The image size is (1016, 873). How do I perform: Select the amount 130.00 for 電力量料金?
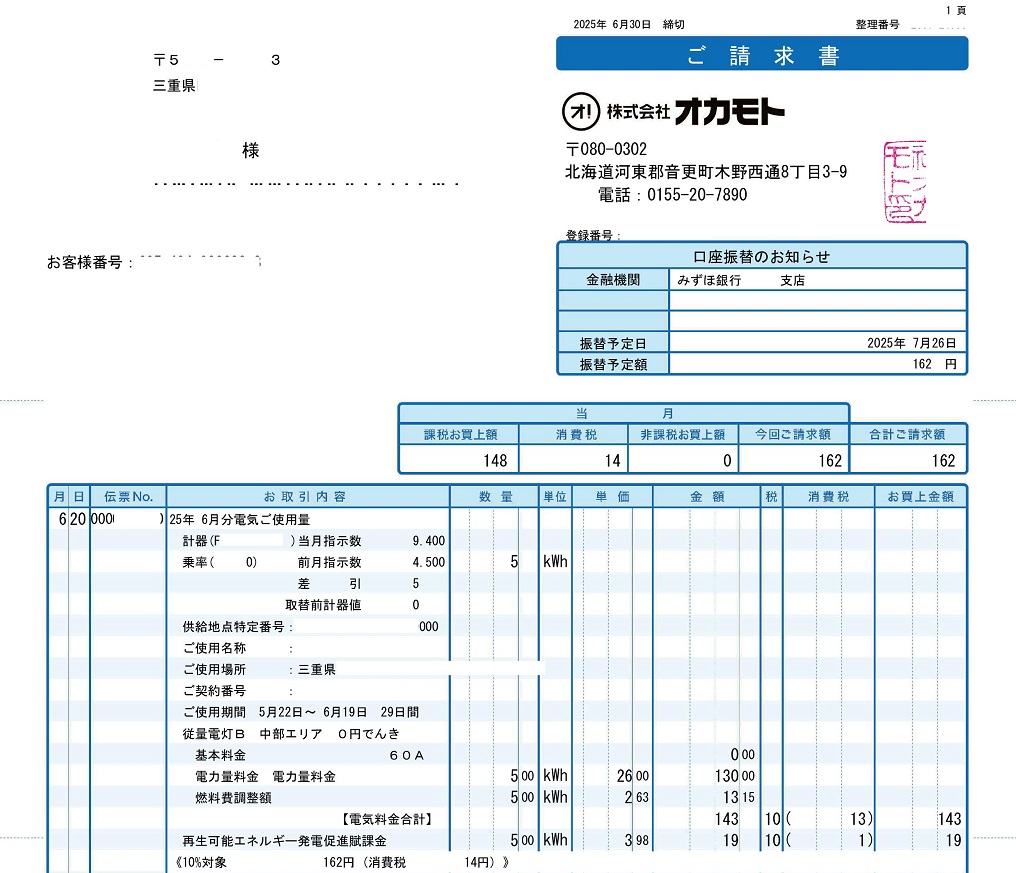735,776
